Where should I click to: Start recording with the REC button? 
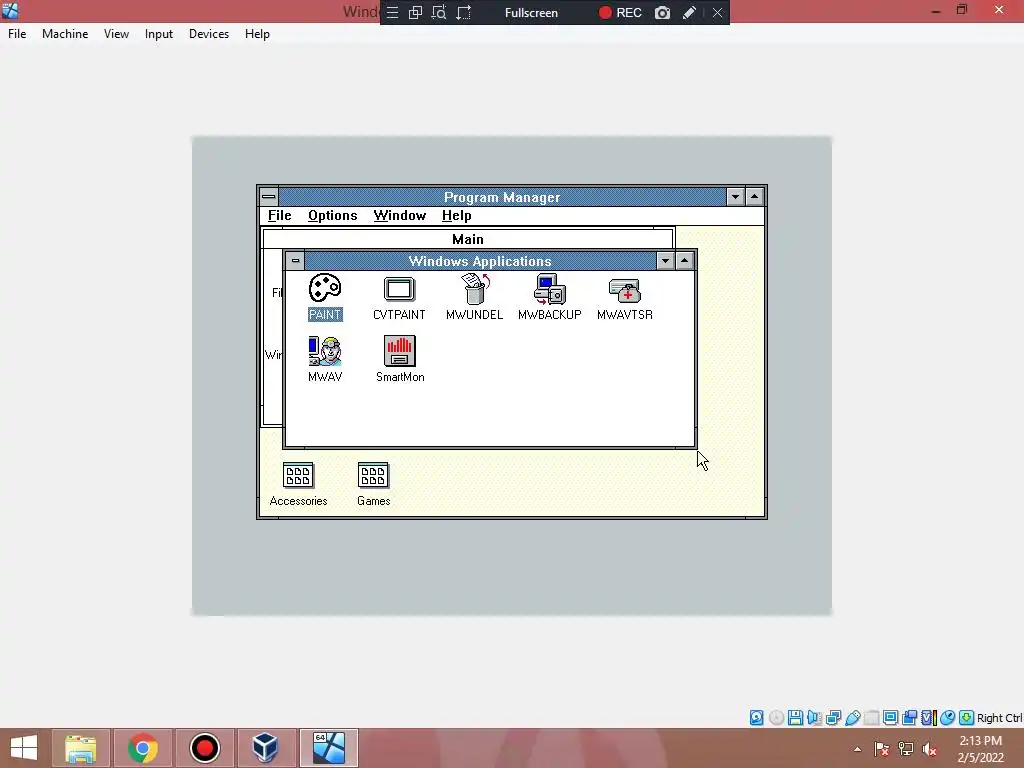(x=620, y=12)
